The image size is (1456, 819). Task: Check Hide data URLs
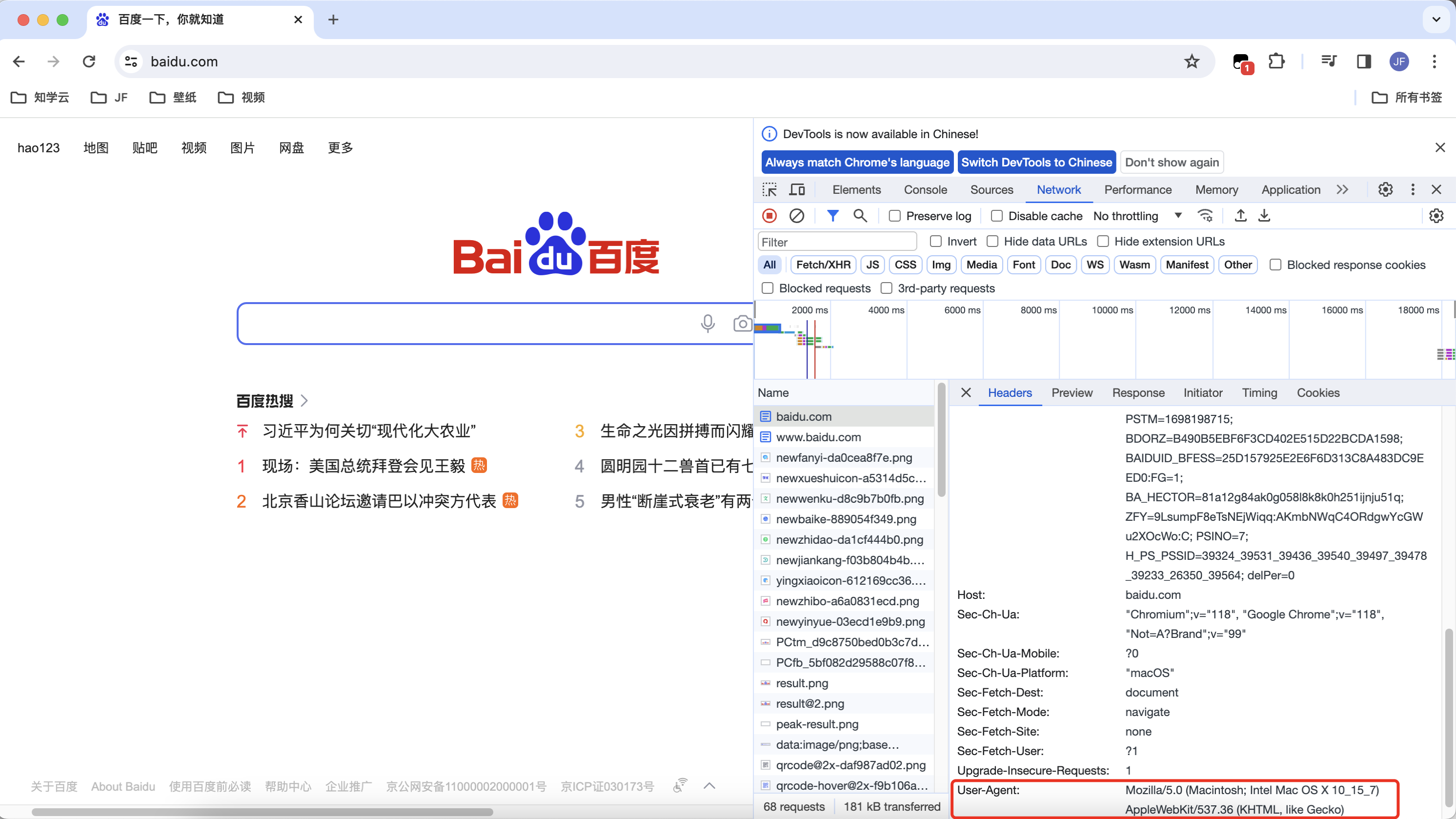coord(992,241)
